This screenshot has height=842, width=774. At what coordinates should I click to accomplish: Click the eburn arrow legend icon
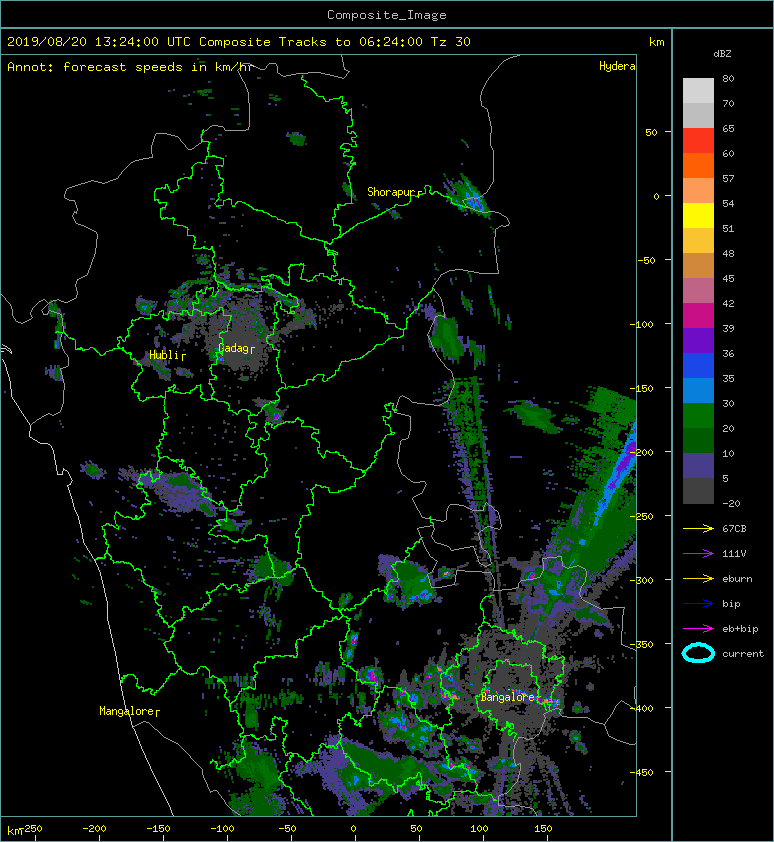click(698, 578)
